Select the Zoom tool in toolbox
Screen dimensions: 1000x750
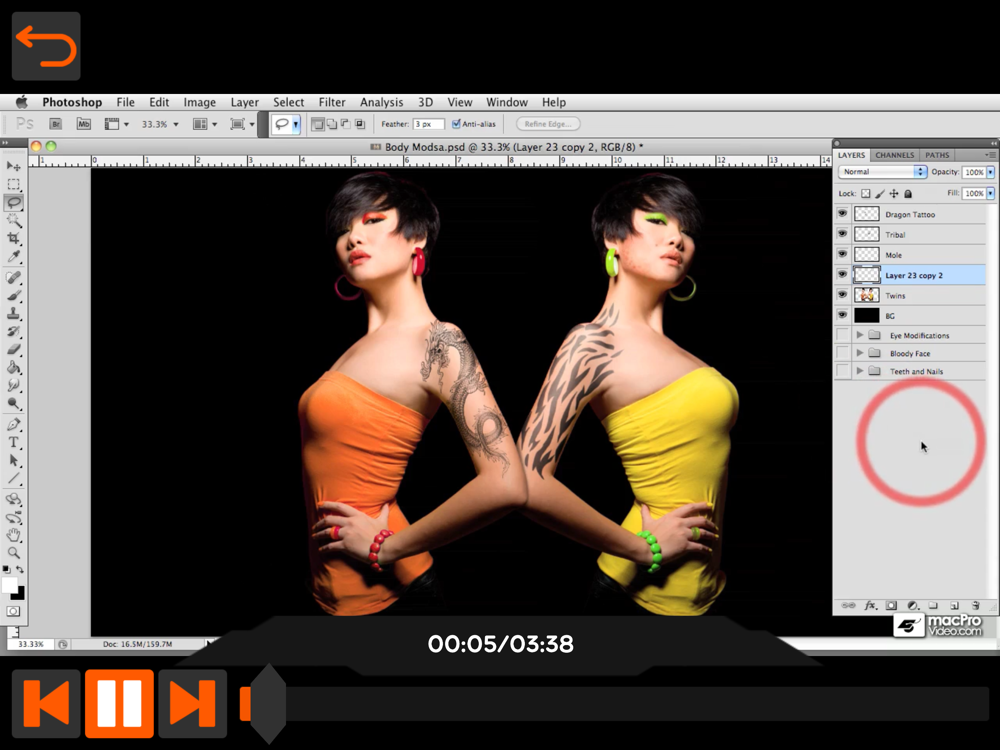coord(13,553)
